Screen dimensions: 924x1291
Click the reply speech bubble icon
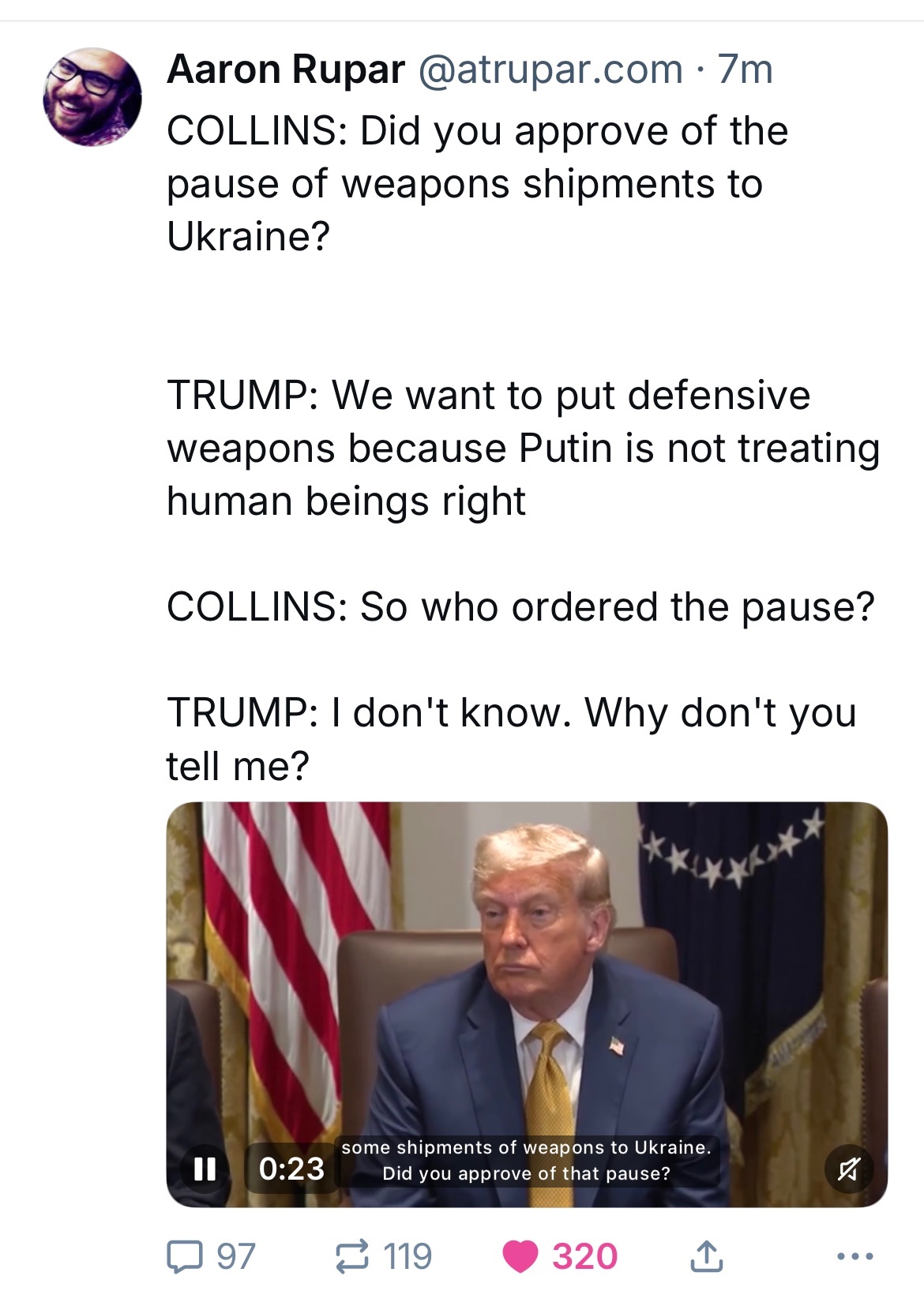[185, 1256]
